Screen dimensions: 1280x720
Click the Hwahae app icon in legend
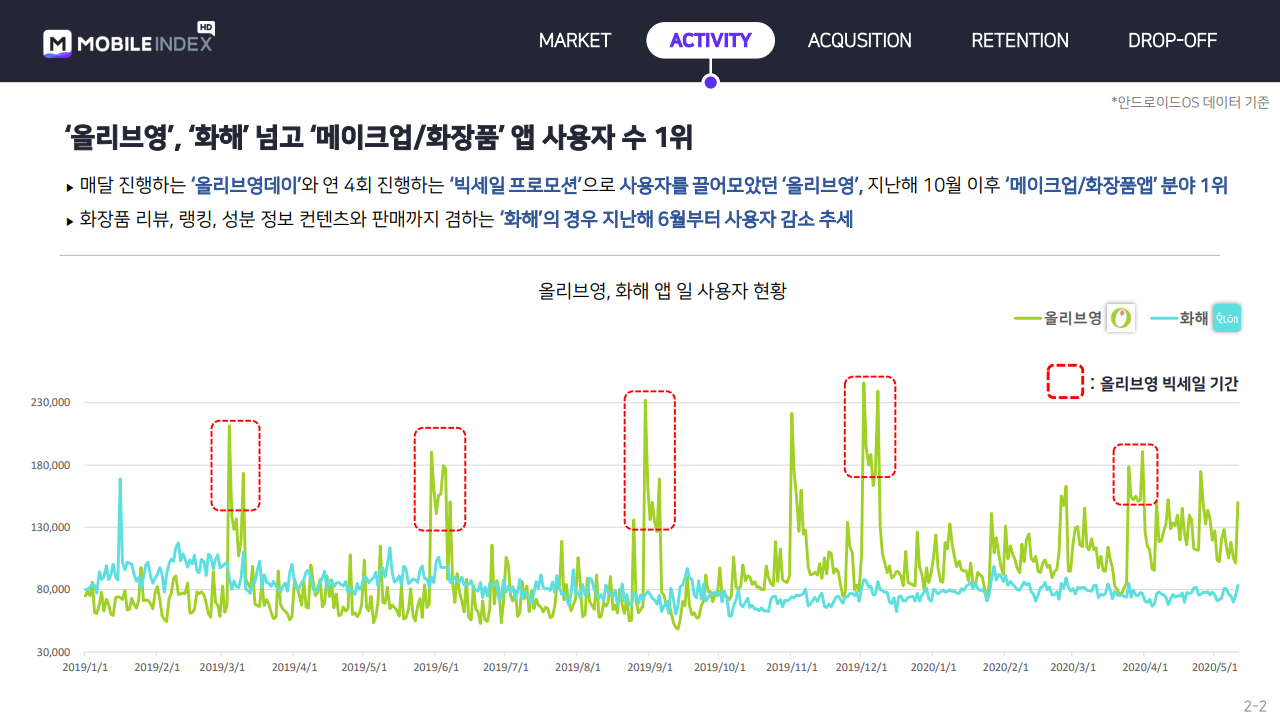click(1227, 318)
